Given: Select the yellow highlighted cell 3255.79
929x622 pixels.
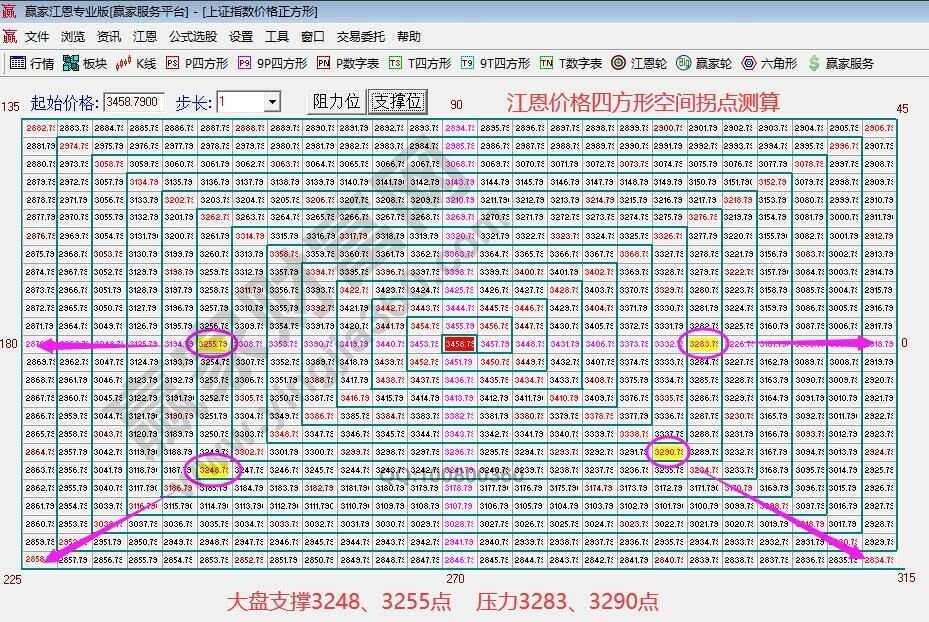Looking at the screenshot, I should (213, 344).
